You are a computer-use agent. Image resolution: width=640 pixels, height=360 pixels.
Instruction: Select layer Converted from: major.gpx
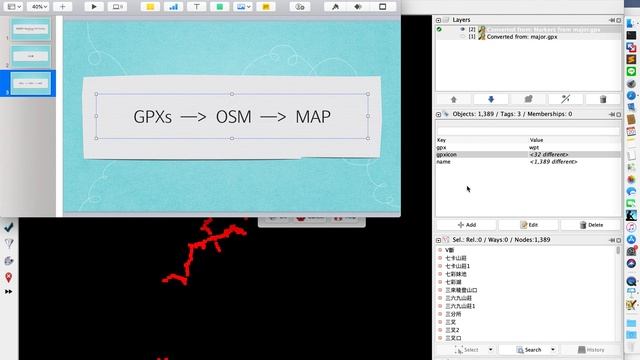(522, 37)
